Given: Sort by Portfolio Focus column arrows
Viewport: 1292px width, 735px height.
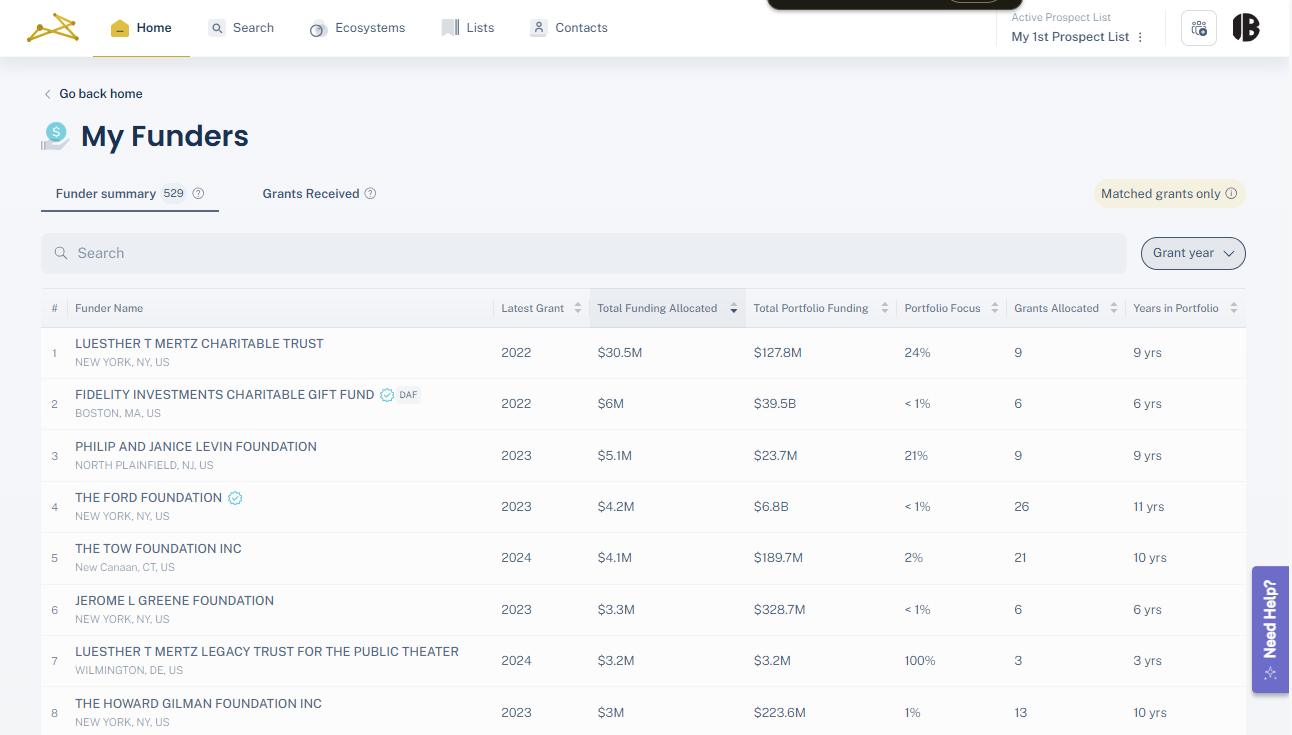Looking at the screenshot, I should click(994, 308).
